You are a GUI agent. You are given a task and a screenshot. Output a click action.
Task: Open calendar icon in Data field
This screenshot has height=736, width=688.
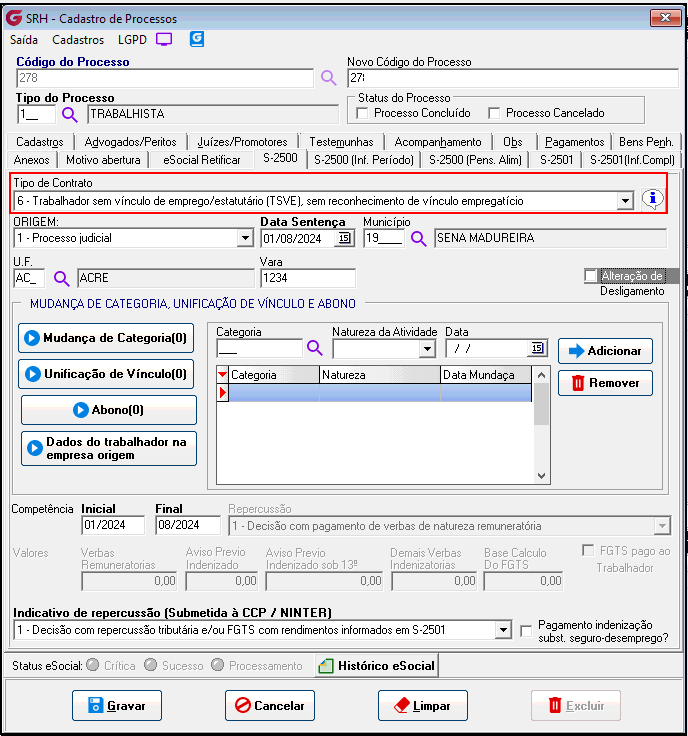click(537, 348)
